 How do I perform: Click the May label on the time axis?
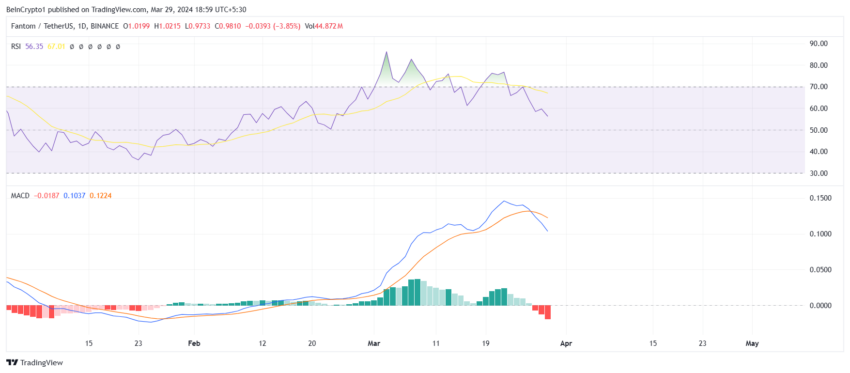pyautogui.click(x=752, y=344)
